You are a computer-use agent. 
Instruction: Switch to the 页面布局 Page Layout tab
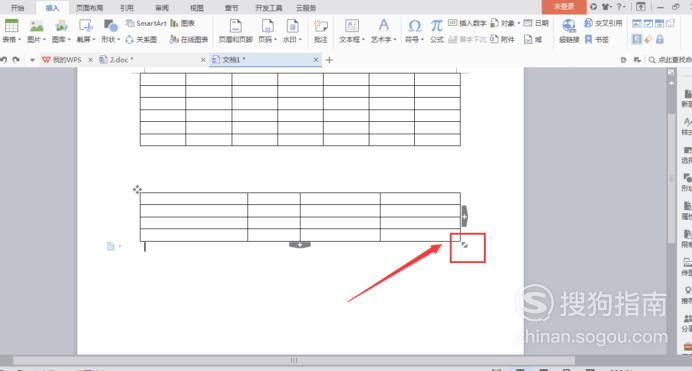pos(90,8)
